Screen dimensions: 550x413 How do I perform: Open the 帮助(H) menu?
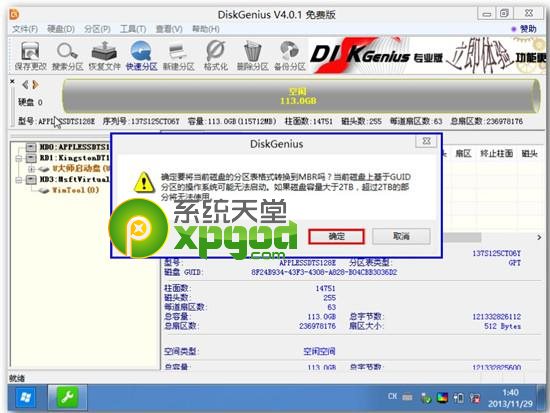(x=206, y=29)
